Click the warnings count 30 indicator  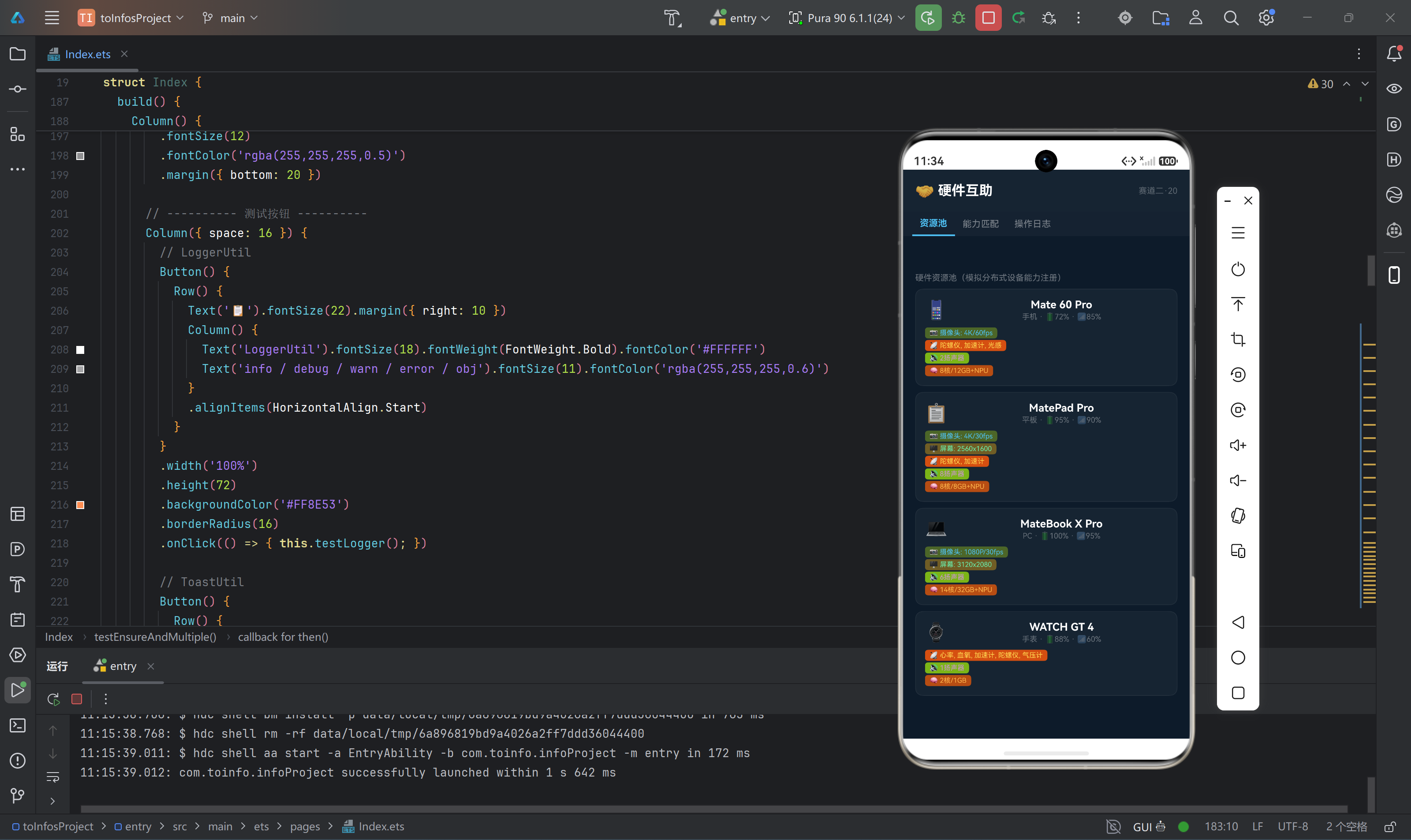[1321, 84]
